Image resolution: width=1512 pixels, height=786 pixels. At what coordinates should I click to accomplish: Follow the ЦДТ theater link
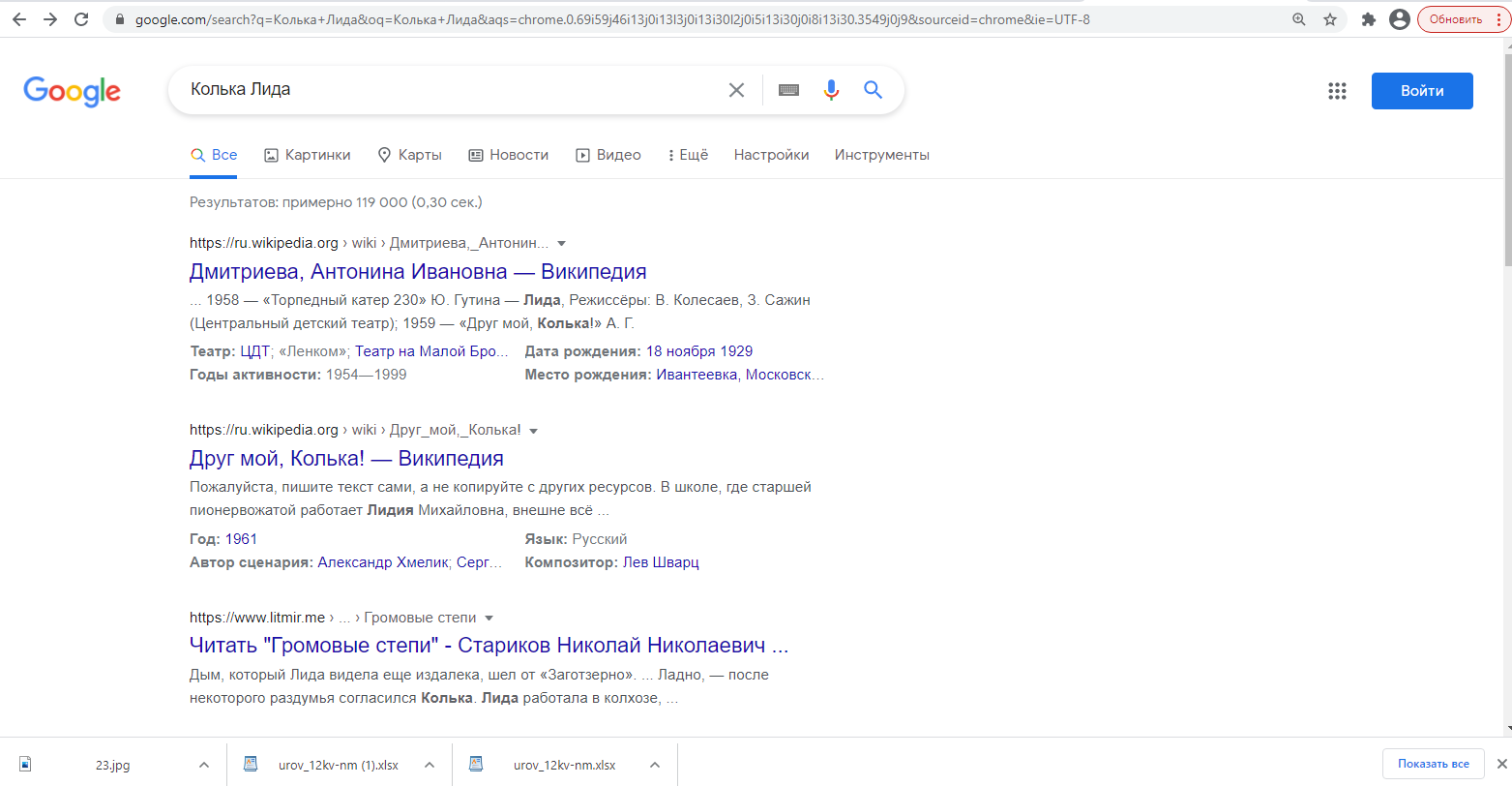255,351
